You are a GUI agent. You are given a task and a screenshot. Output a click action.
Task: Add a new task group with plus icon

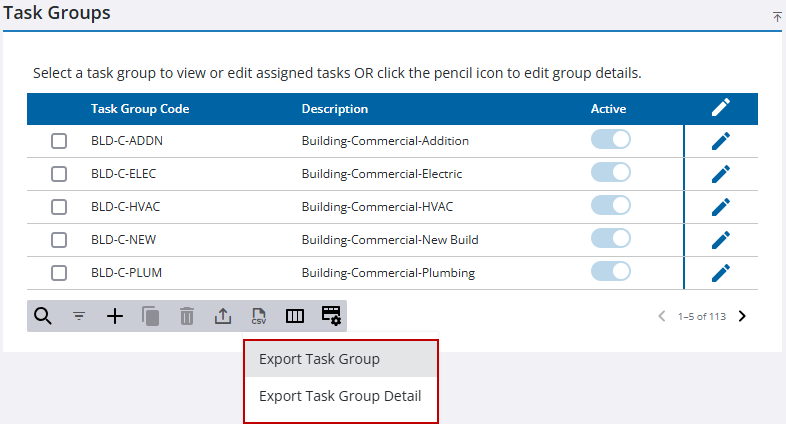point(115,316)
